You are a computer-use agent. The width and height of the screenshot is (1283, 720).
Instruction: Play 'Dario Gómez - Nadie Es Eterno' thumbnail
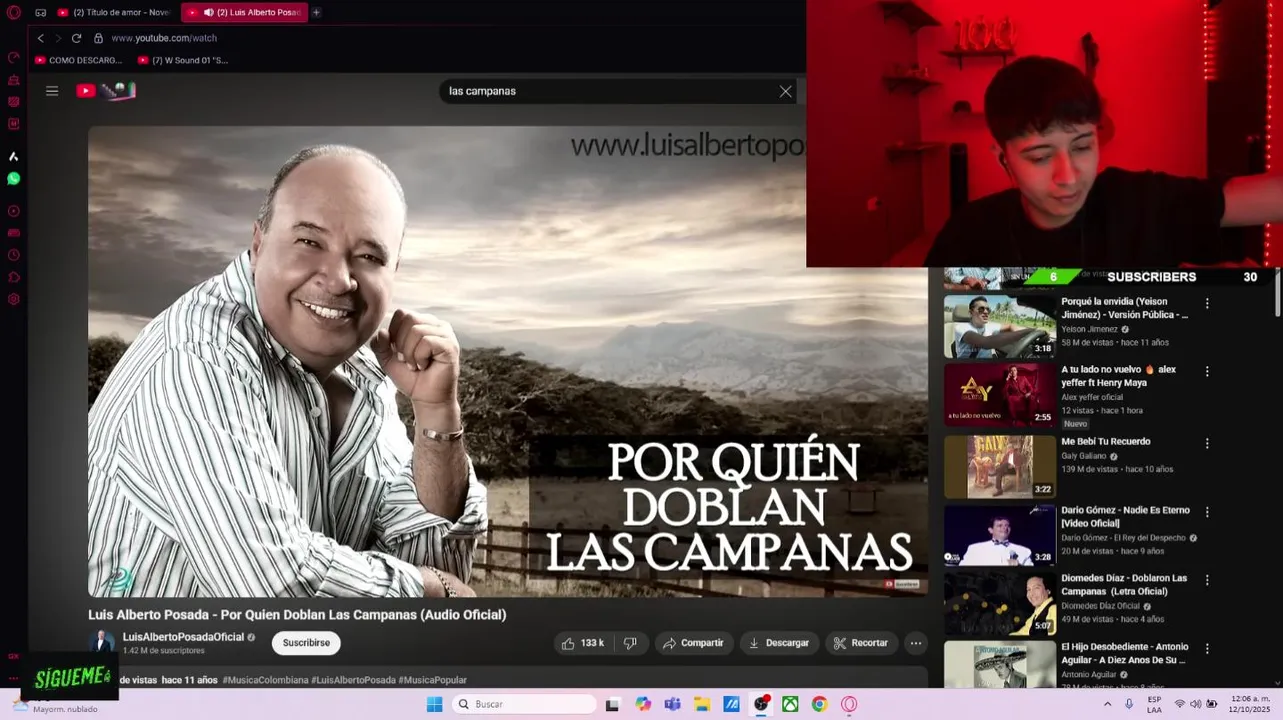pos(1000,535)
